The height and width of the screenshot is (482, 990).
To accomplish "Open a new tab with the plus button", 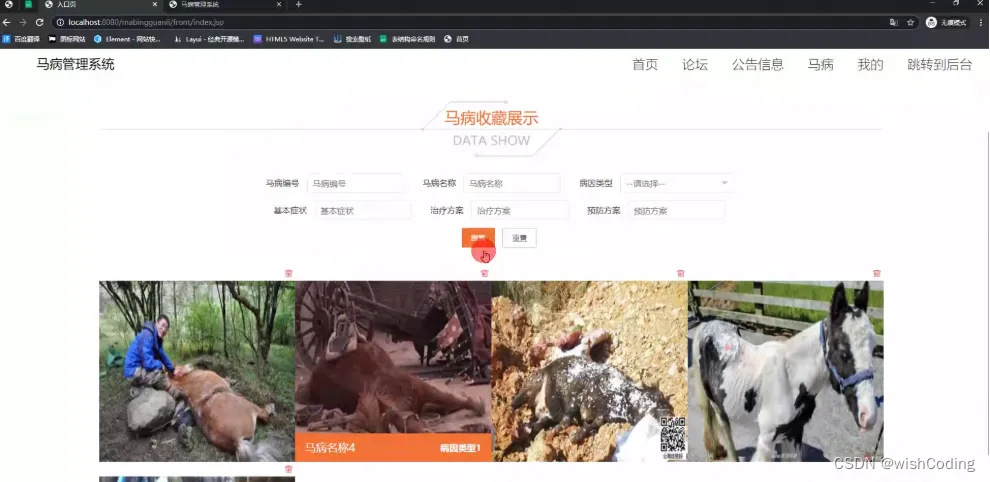I will pos(299,4).
